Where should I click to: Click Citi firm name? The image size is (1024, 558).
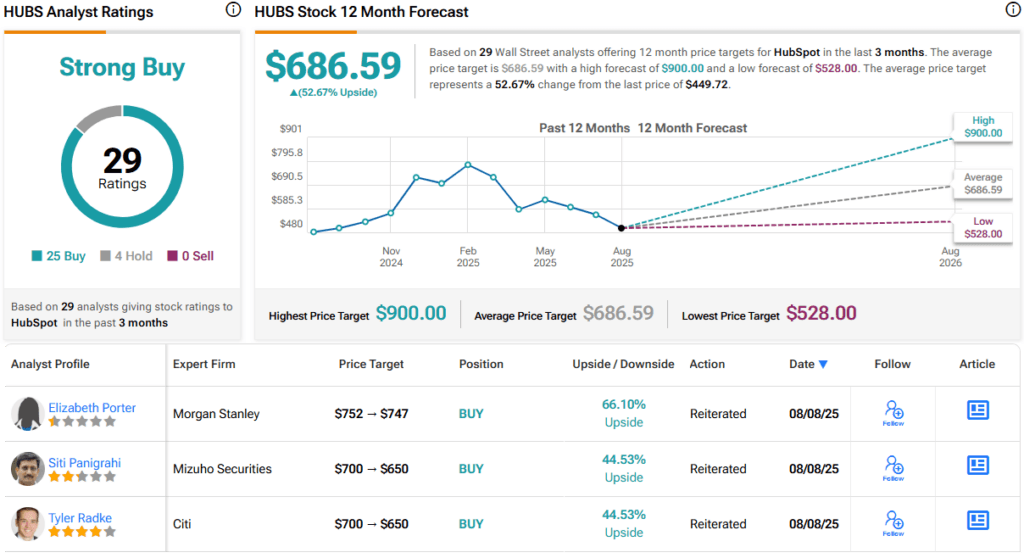[x=182, y=523]
